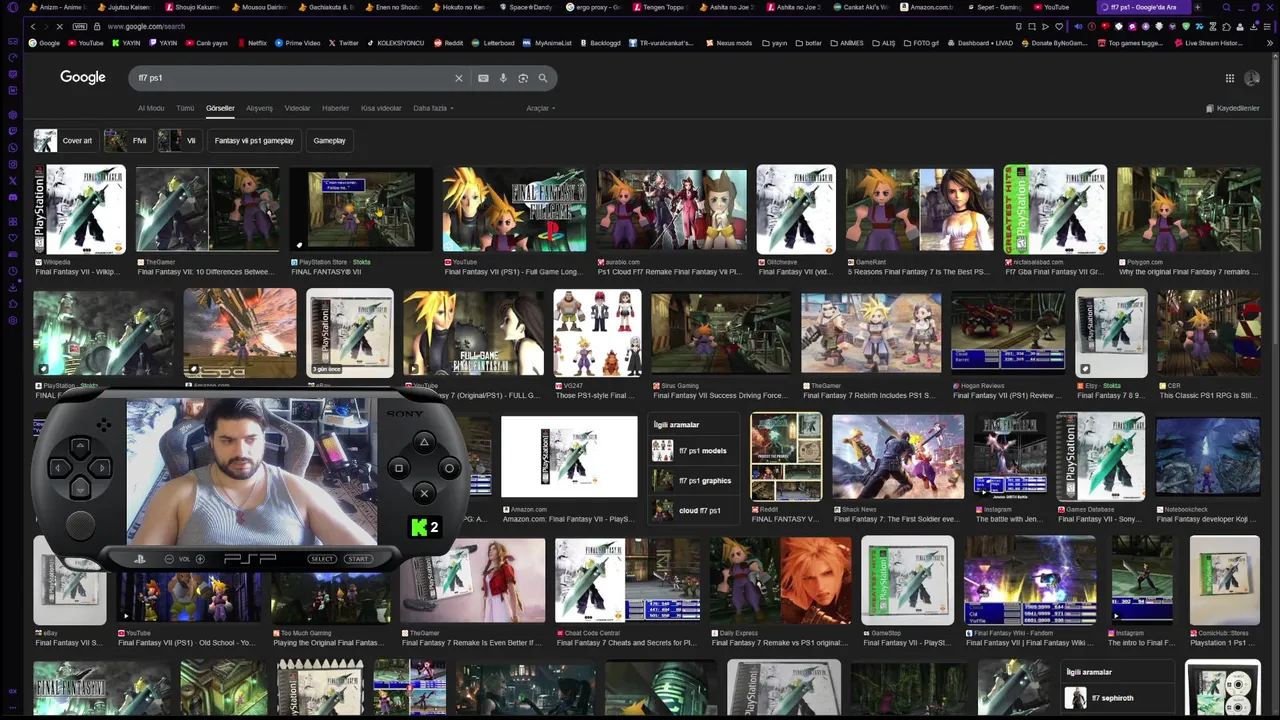Open the Letterboxd bookmark
The height and width of the screenshot is (720, 1280).
click(493, 43)
